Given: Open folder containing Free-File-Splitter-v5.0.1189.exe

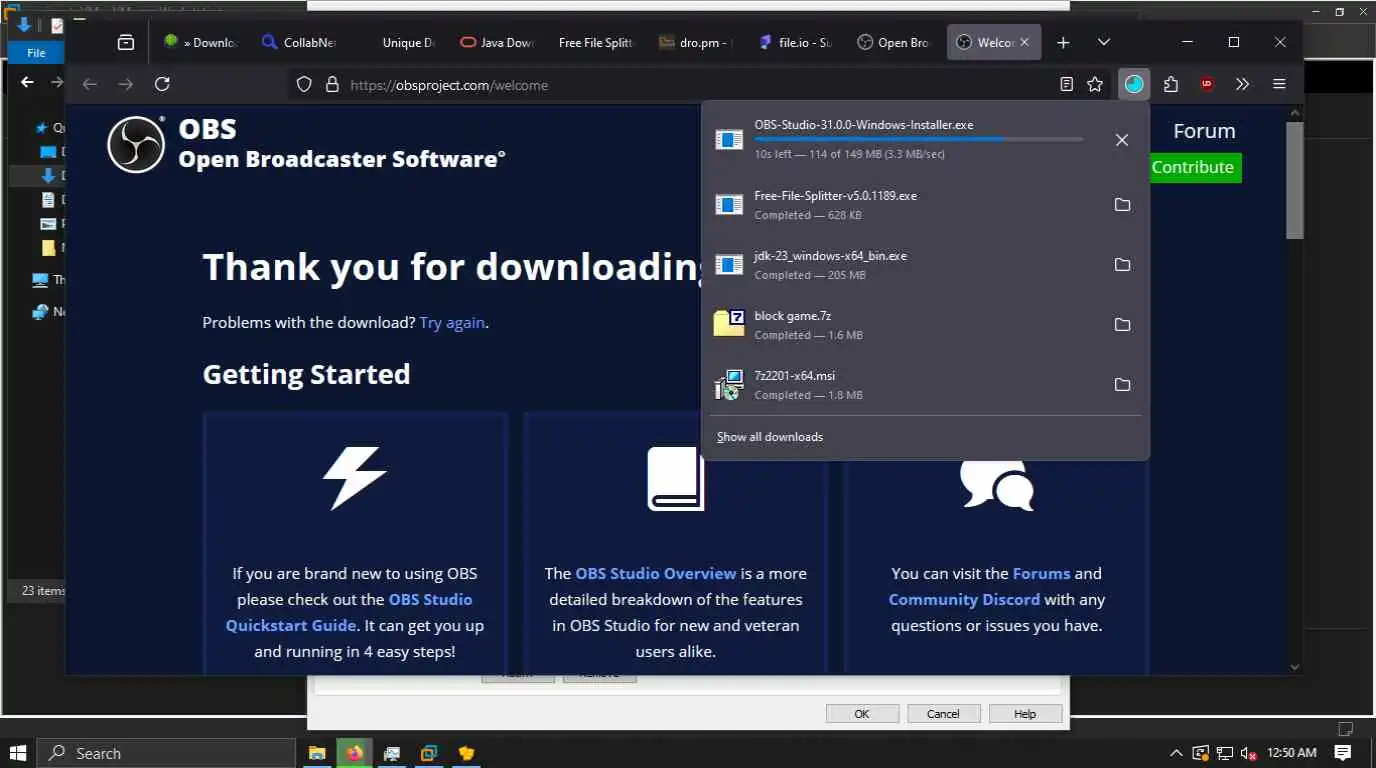Looking at the screenshot, I should coord(1122,205).
